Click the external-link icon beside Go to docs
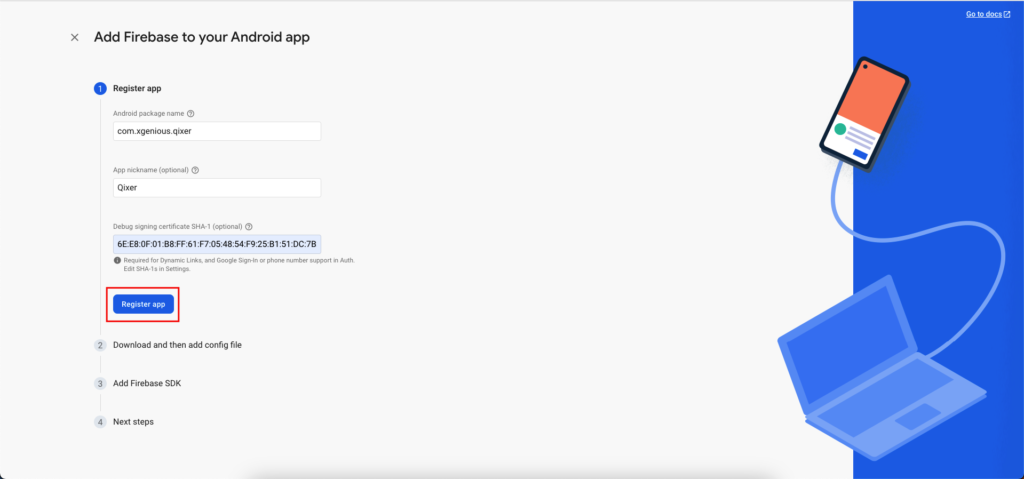The height and width of the screenshot is (479, 1024). (1007, 14)
